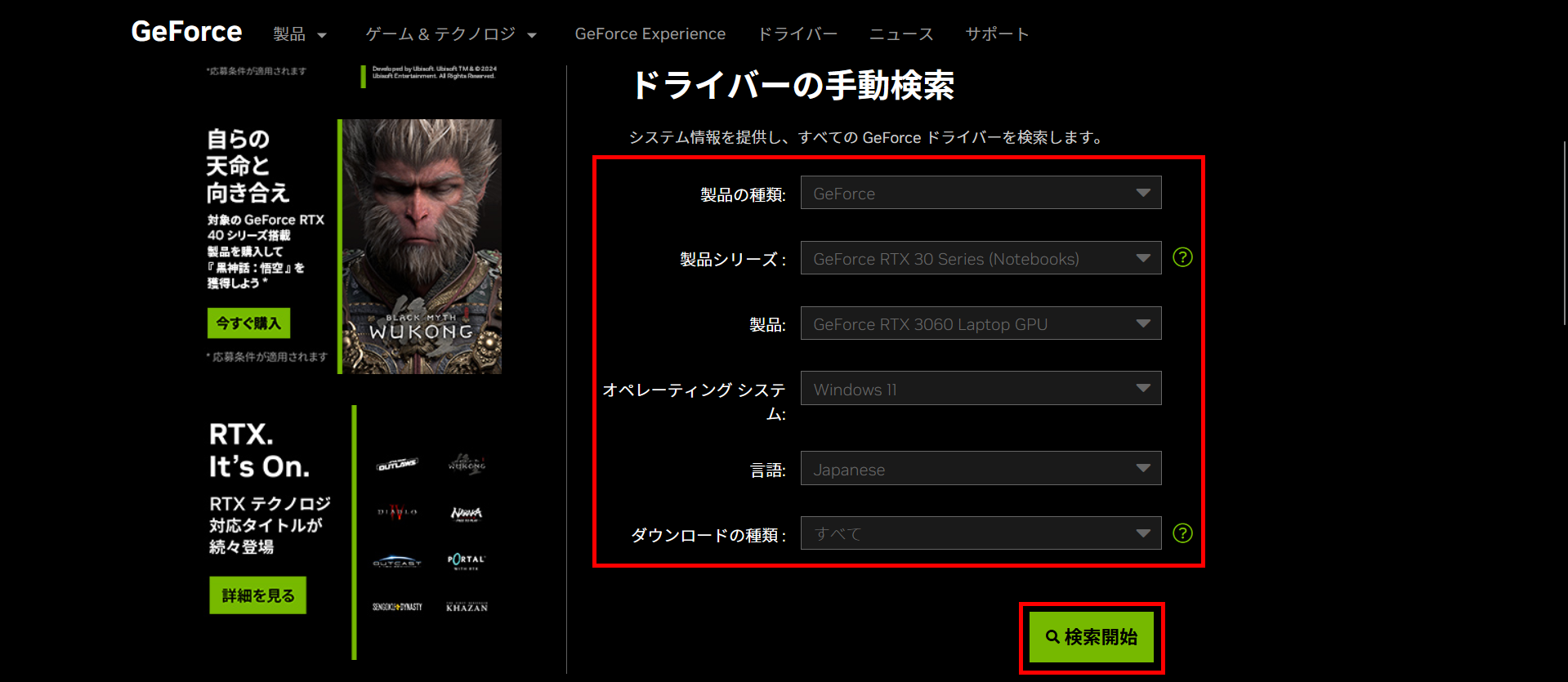Image resolution: width=1568 pixels, height=682 pixels.
Task: Click the Sengoku Dynasty logo
Action: point(397,607)
